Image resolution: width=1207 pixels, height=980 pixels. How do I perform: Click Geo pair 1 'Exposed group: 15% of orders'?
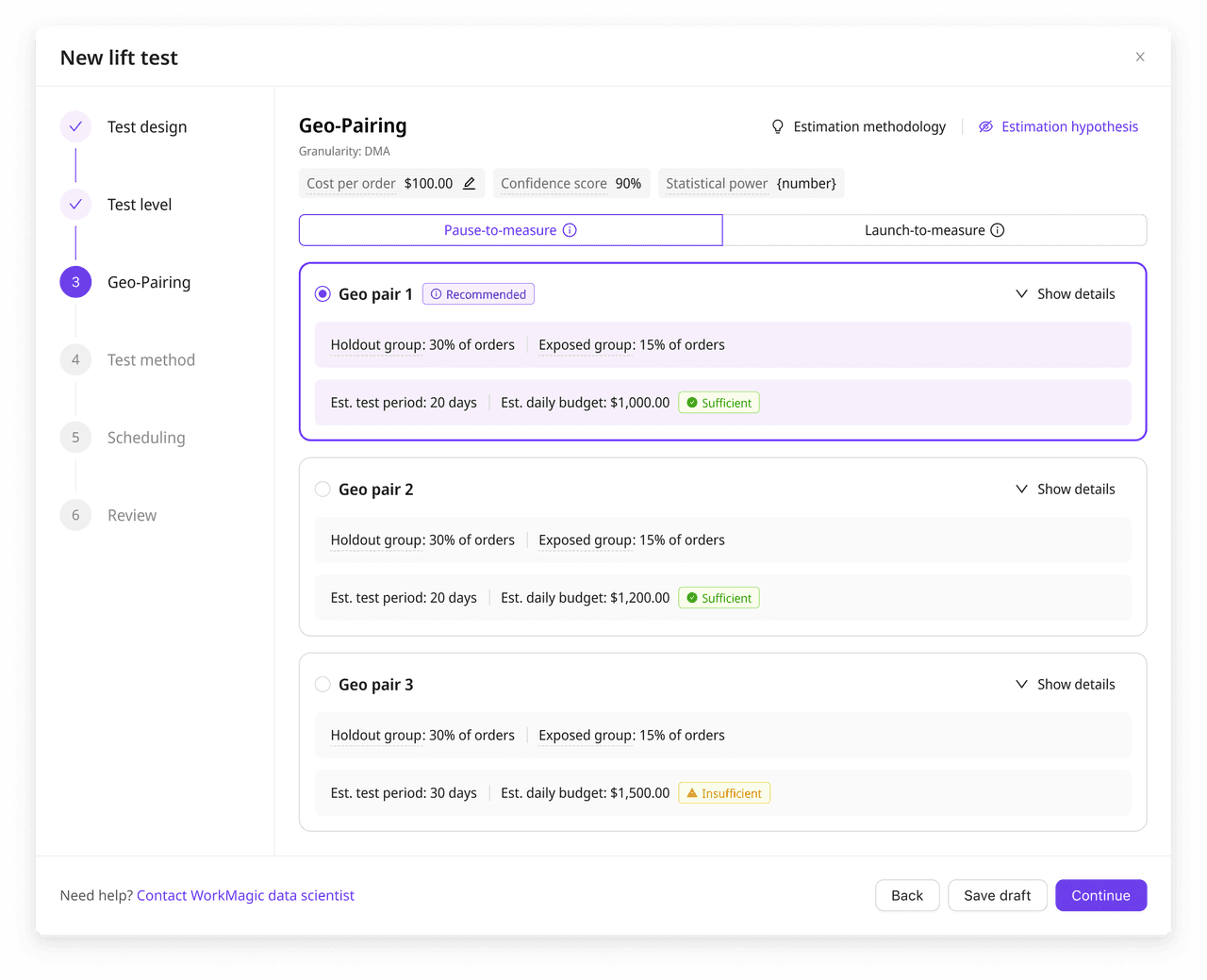(632, 345)
